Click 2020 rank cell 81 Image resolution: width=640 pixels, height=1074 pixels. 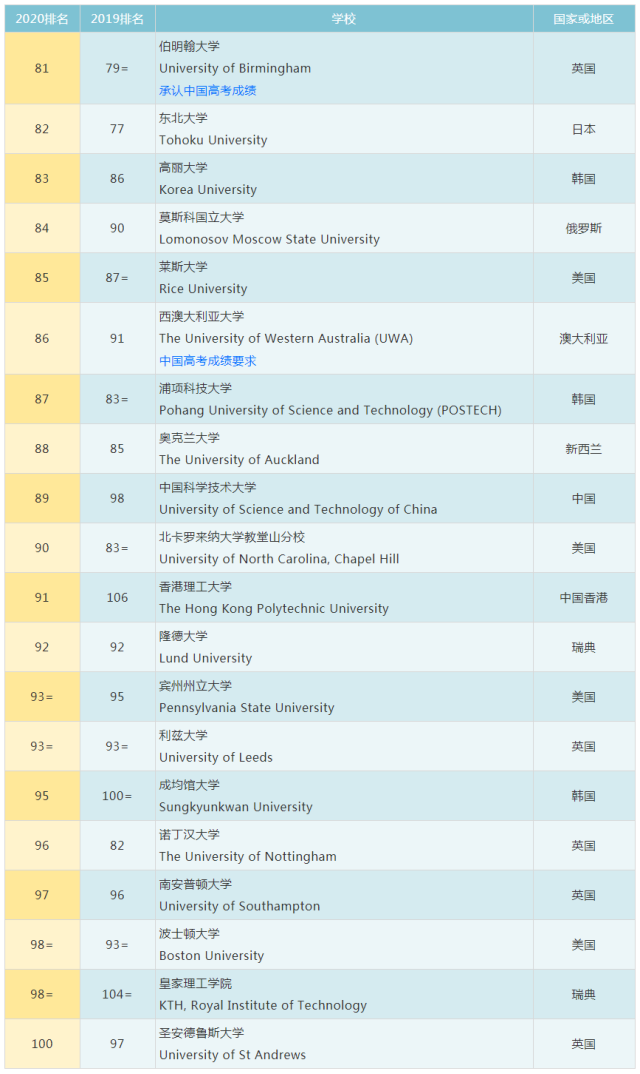tap(42, 68)
